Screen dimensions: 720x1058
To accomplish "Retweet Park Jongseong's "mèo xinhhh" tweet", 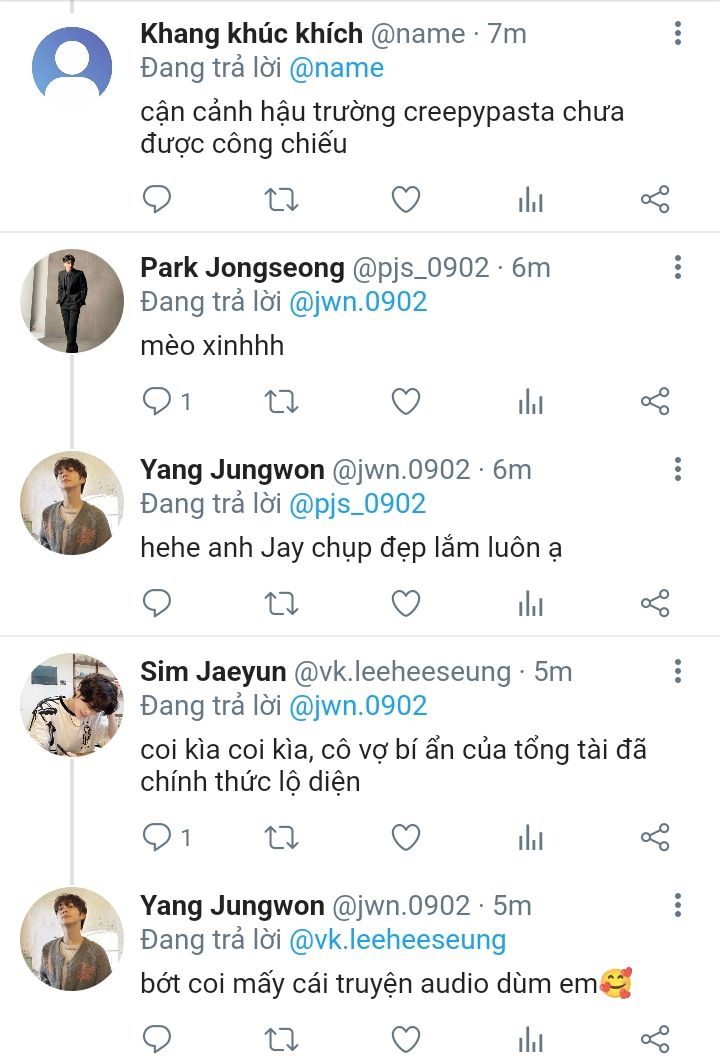I will 281,402.
